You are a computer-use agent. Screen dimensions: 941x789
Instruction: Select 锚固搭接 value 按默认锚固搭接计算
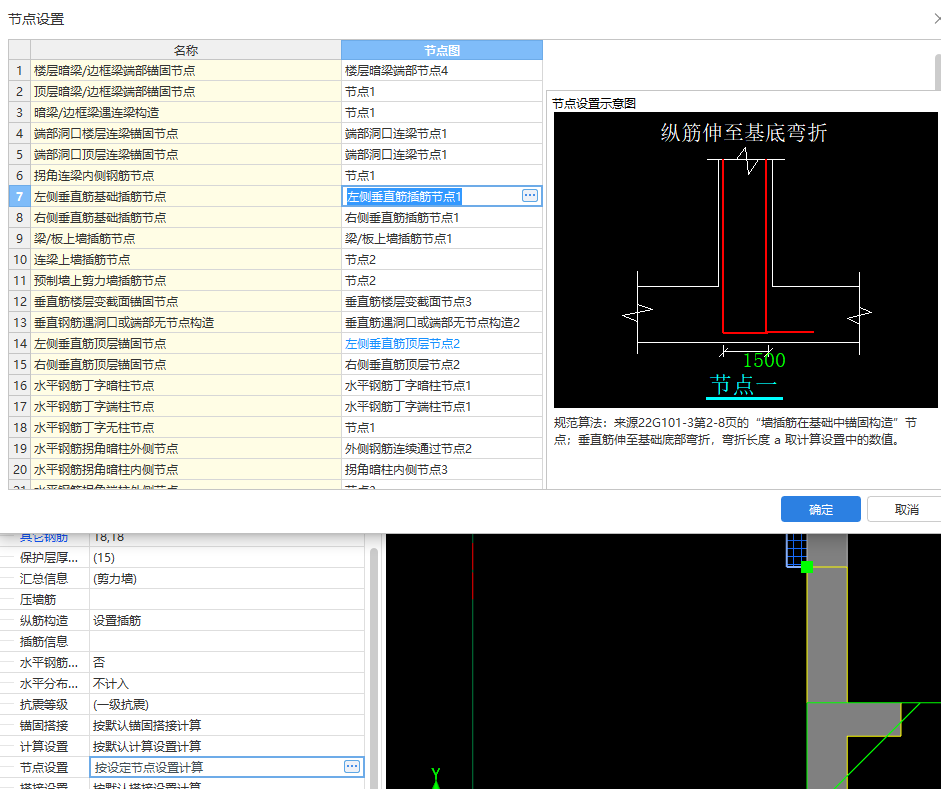coord(227,725)
